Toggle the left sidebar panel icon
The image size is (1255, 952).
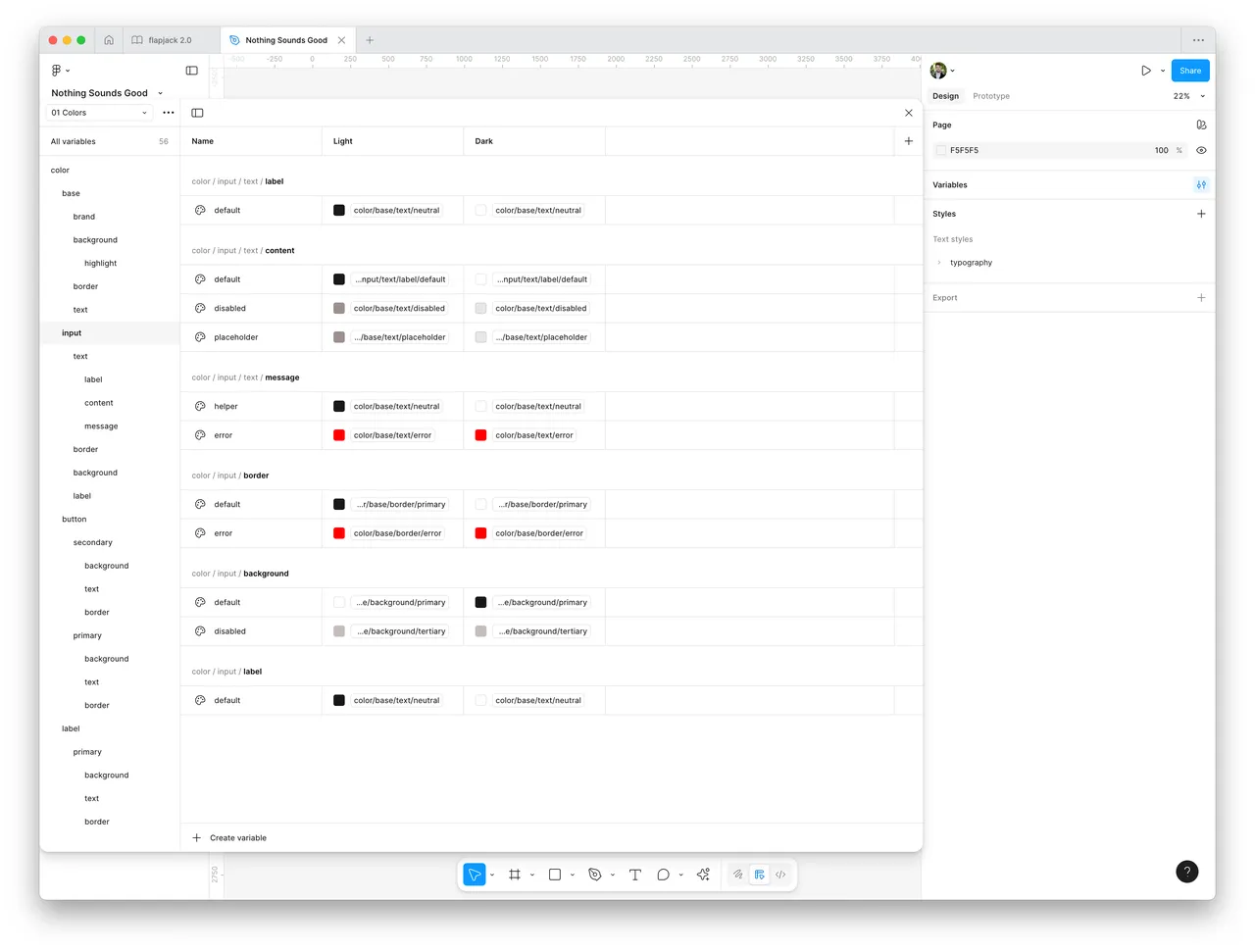pos(192,71)
